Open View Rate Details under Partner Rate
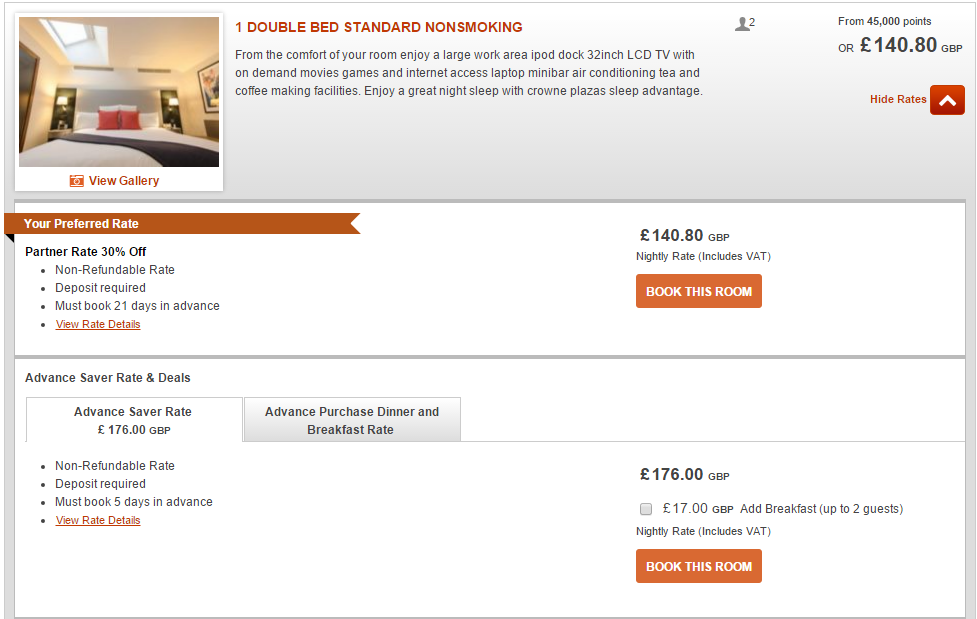 pos(98,324)
